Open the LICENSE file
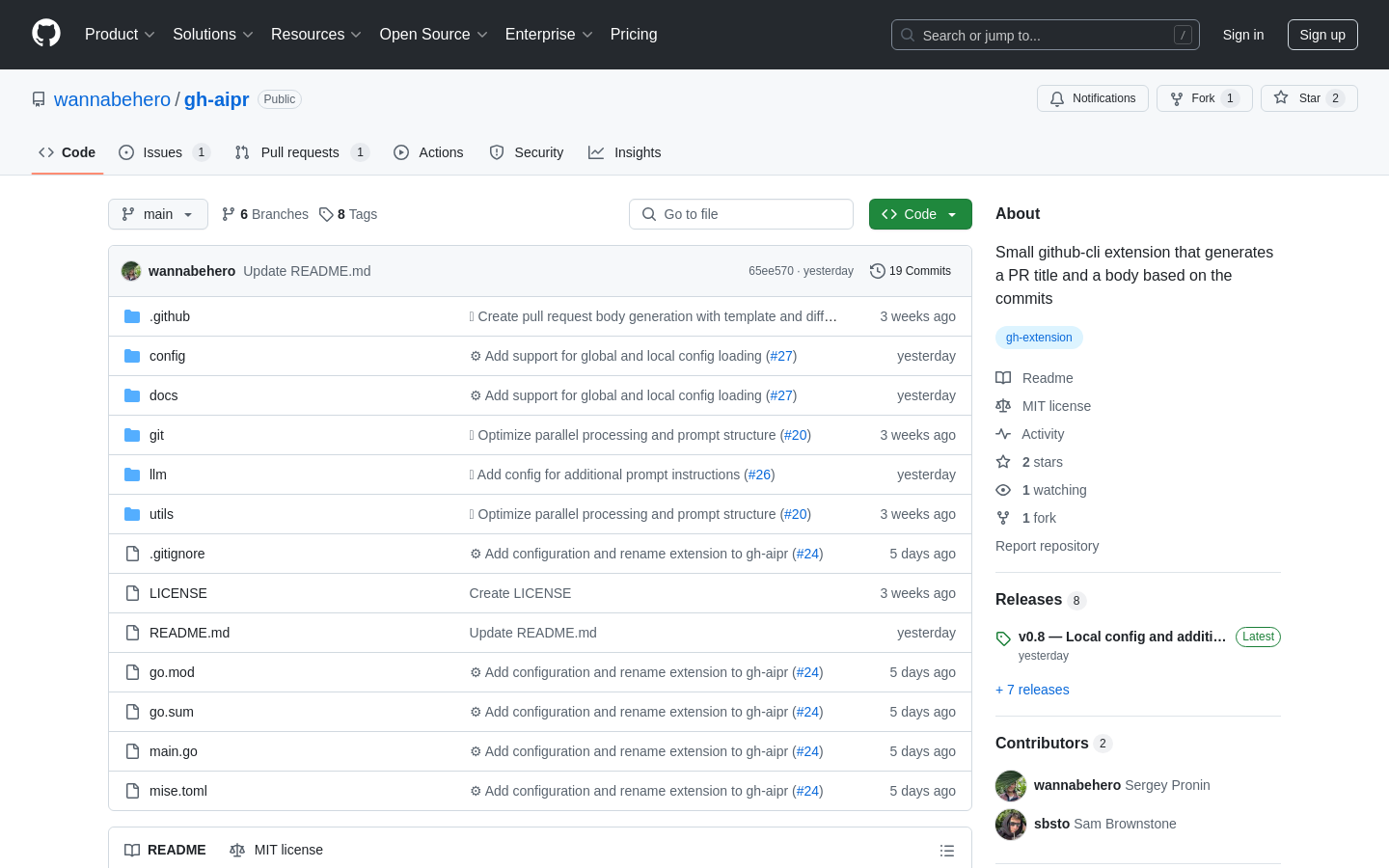1389x868 pixels. pos(178,593)
